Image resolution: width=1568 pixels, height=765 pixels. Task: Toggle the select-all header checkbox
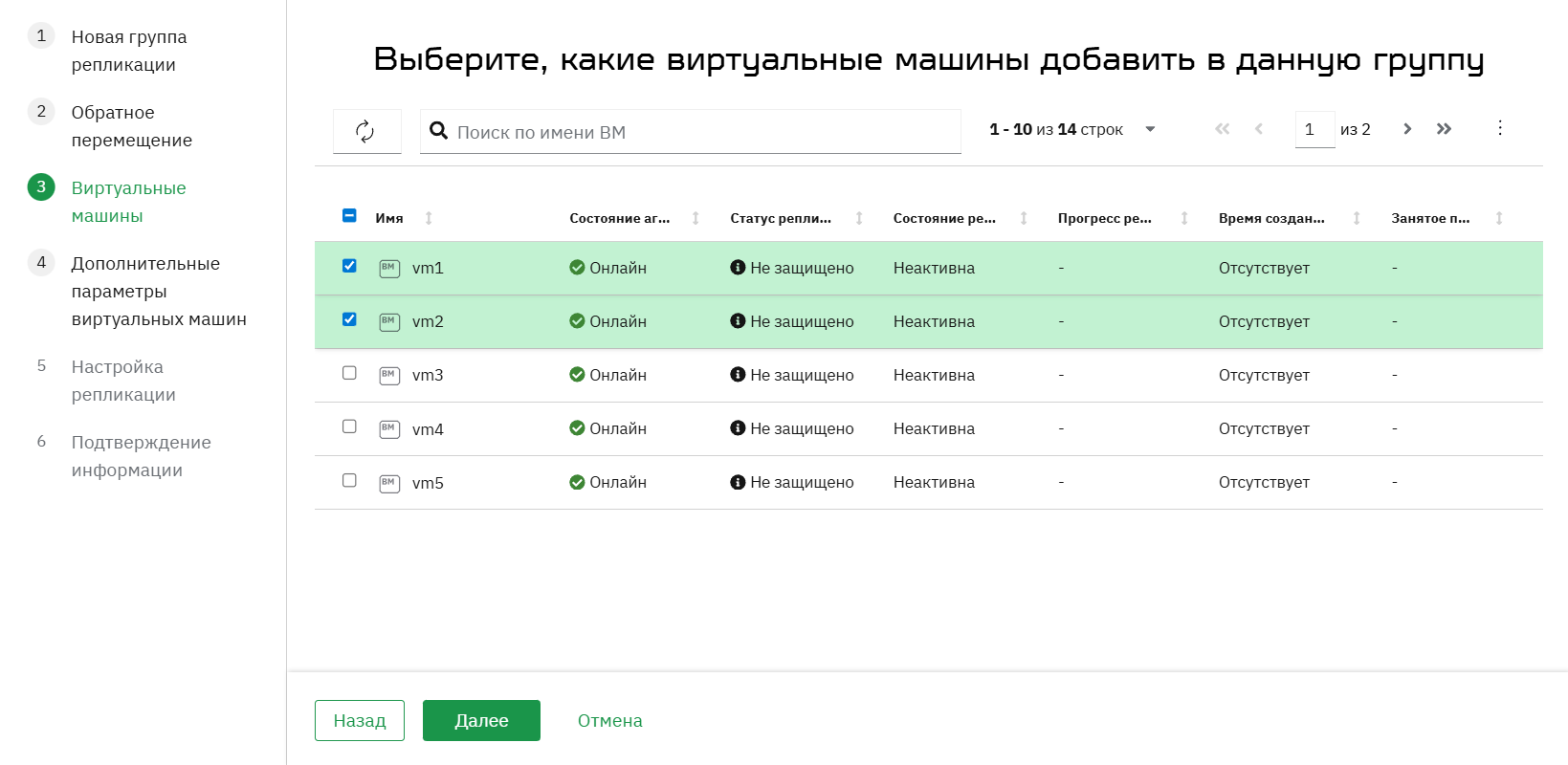(x=349, y=216)
